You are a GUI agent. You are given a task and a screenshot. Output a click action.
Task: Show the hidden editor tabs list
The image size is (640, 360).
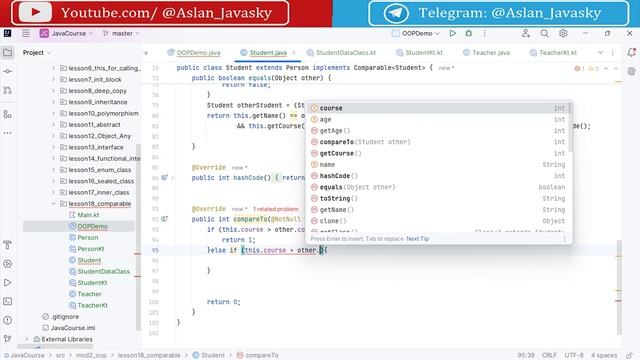tap(600, 53)
